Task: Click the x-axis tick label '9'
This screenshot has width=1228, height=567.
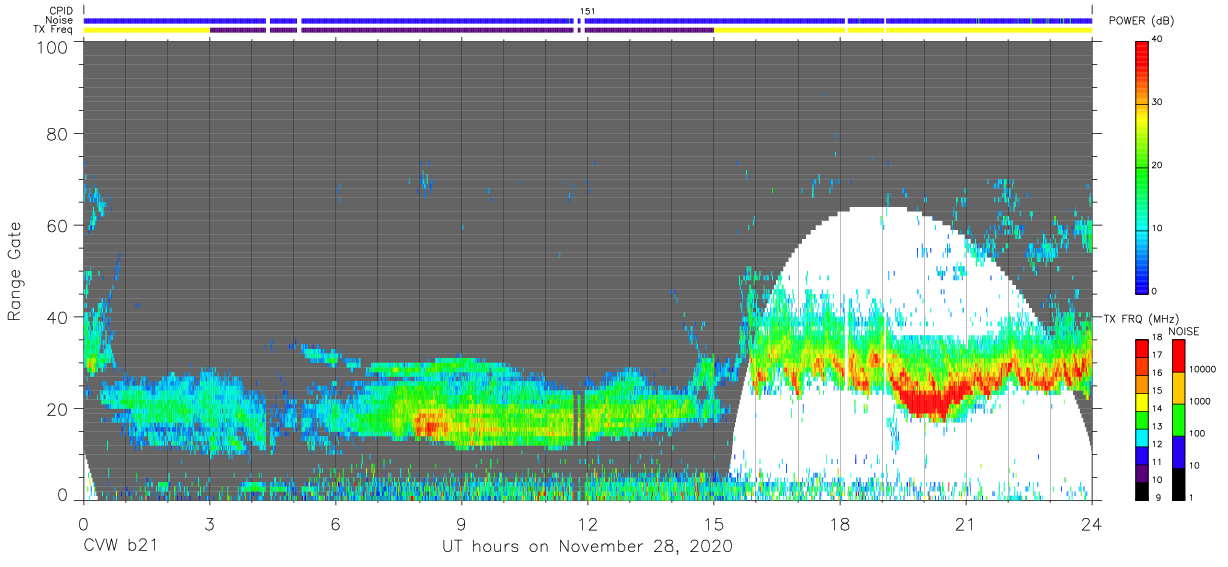Action: coord(462,523)
